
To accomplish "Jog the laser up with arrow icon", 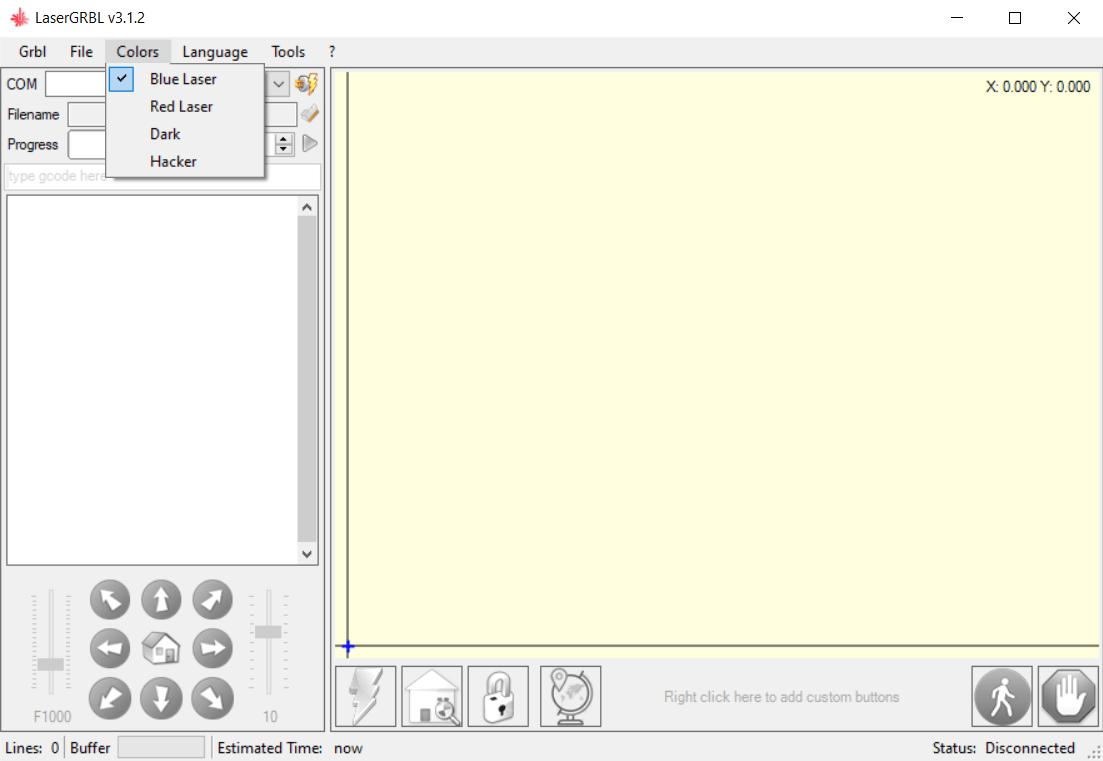I will [x=161, y=599].
